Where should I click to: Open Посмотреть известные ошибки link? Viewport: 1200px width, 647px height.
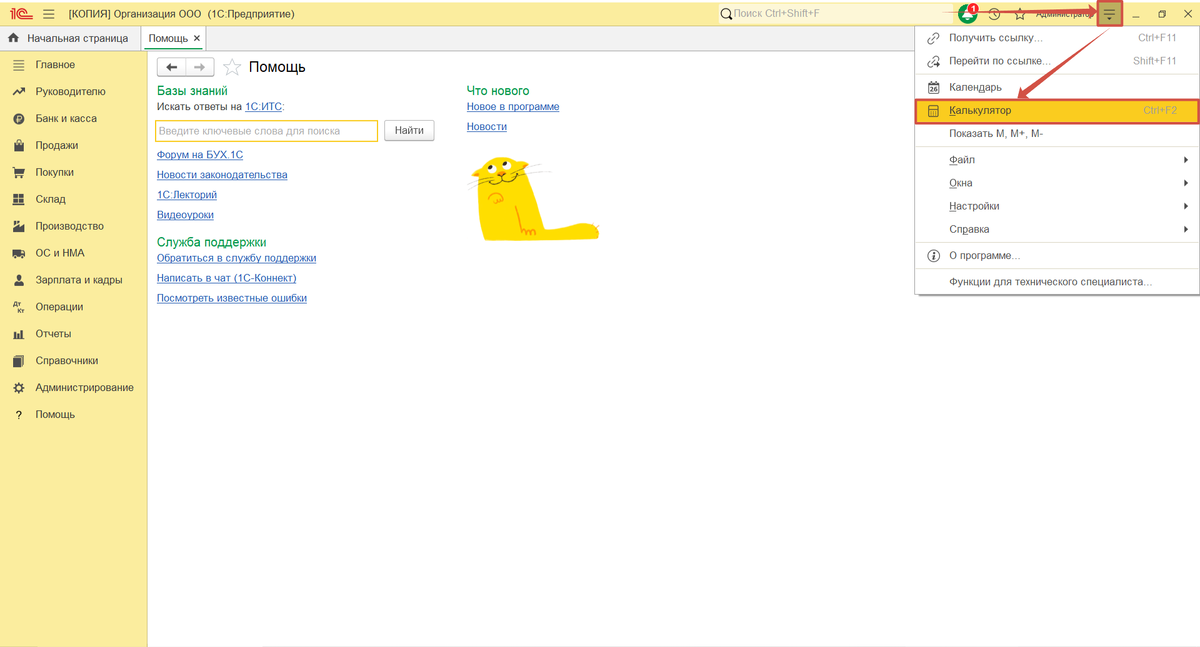coord(232,298)
